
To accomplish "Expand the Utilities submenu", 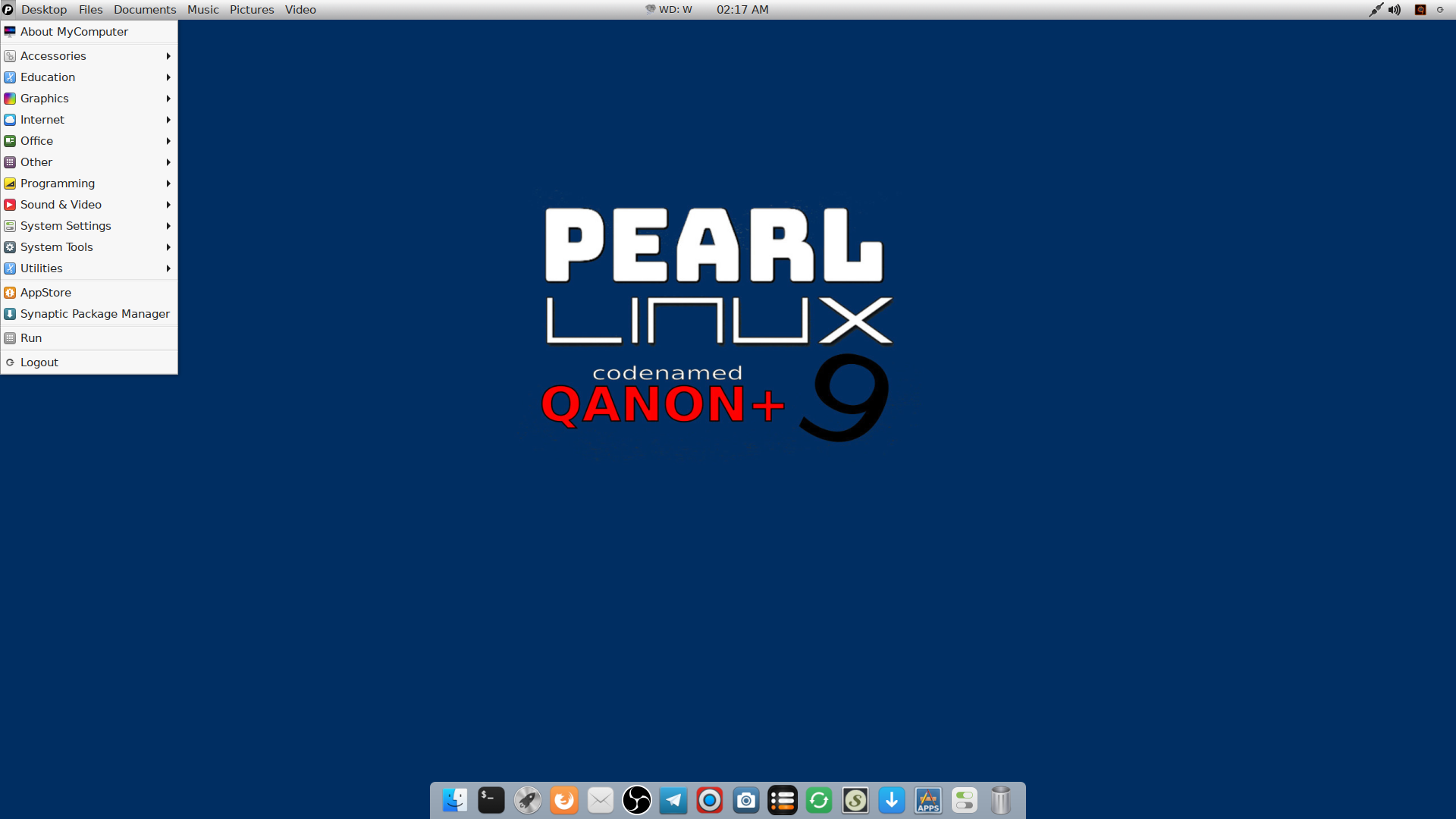I will [x=89, y=268].
